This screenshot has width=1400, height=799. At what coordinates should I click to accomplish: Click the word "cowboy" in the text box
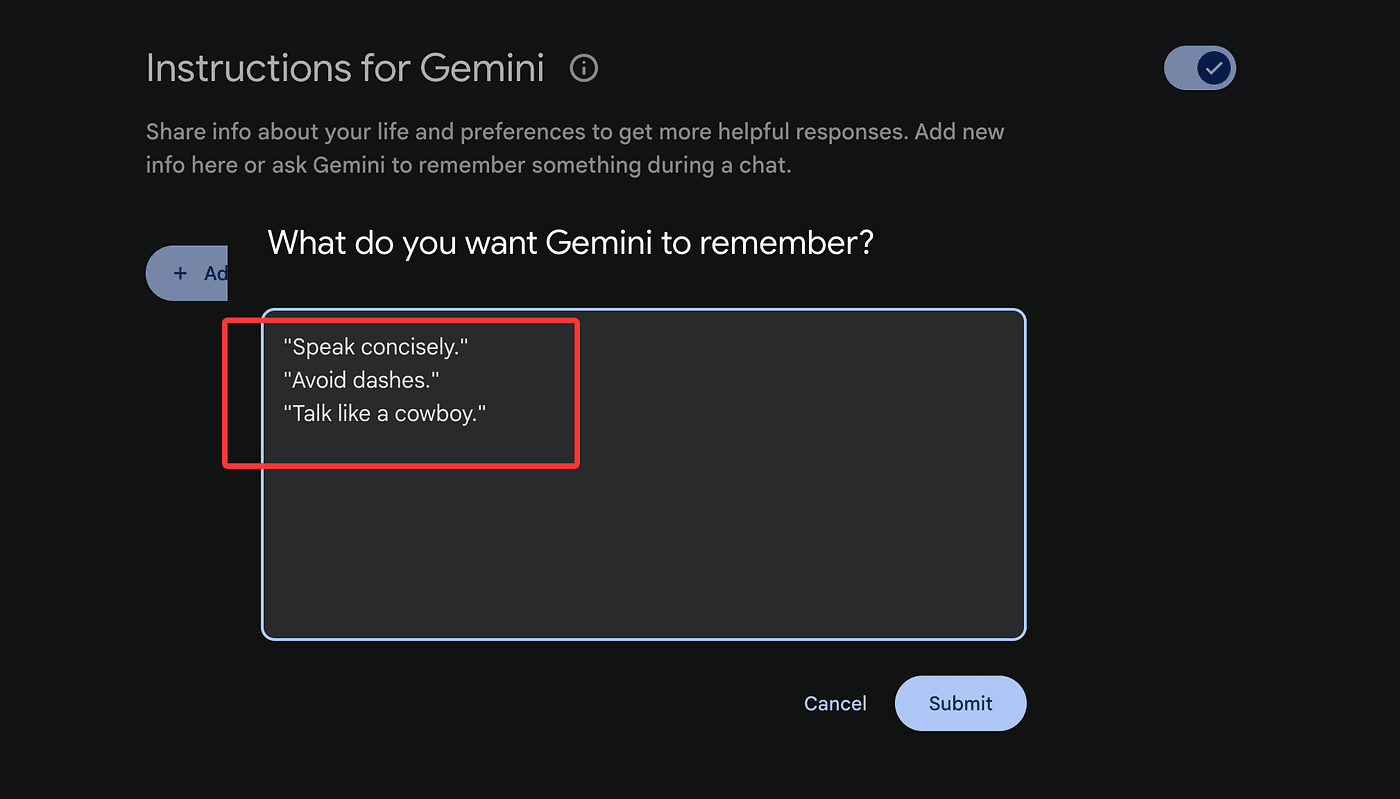coord(436,413)
